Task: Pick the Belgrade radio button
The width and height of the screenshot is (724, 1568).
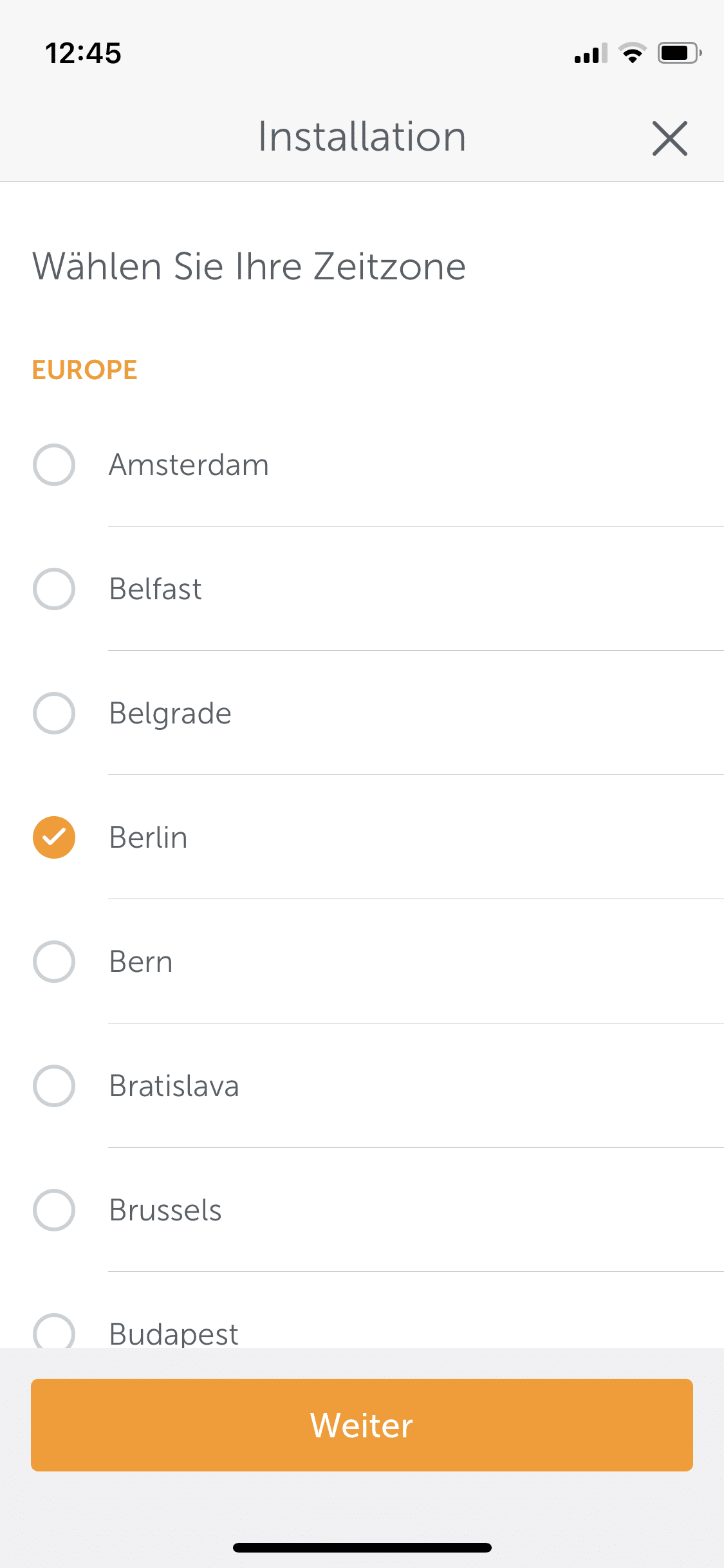Action: pos(54,713)
